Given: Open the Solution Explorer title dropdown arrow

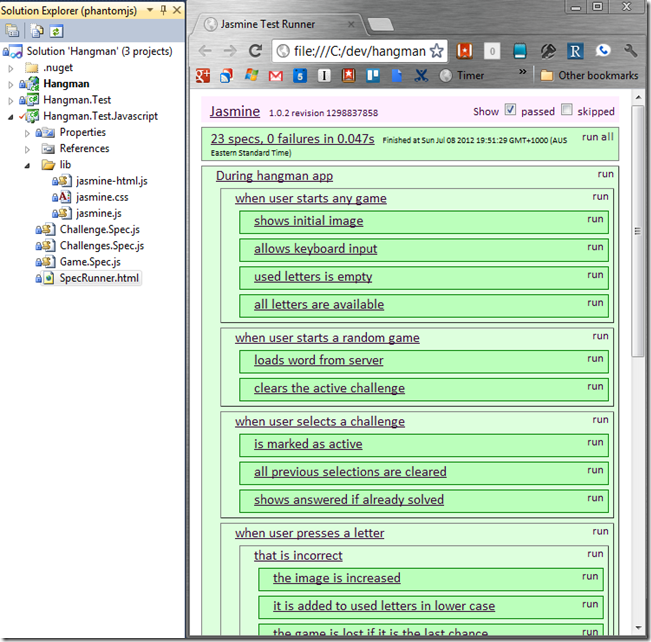Looking at the screenshot, I should [150, 10].
